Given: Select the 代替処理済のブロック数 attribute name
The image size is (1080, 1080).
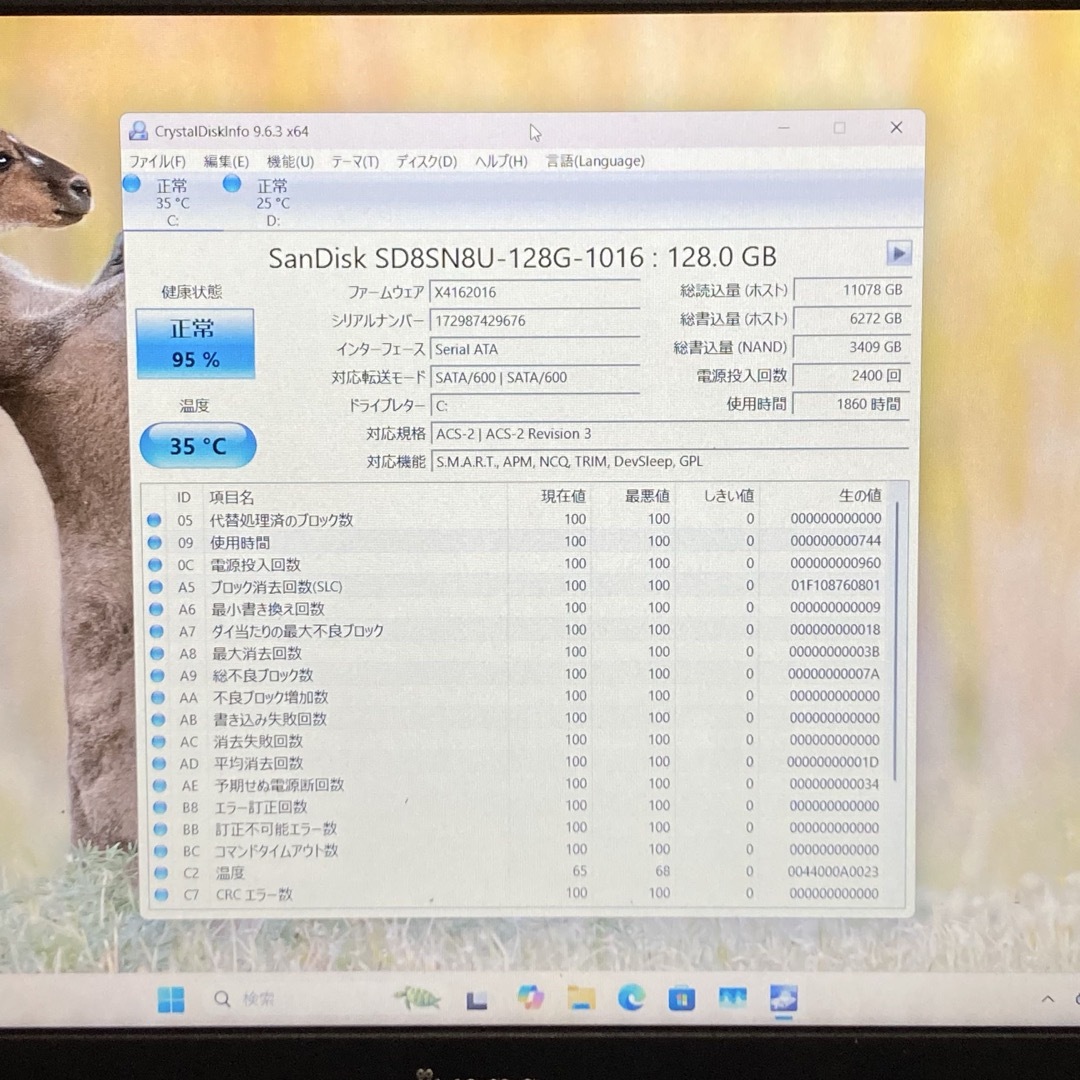Looking at the screenshot, I should click(281, 520).
